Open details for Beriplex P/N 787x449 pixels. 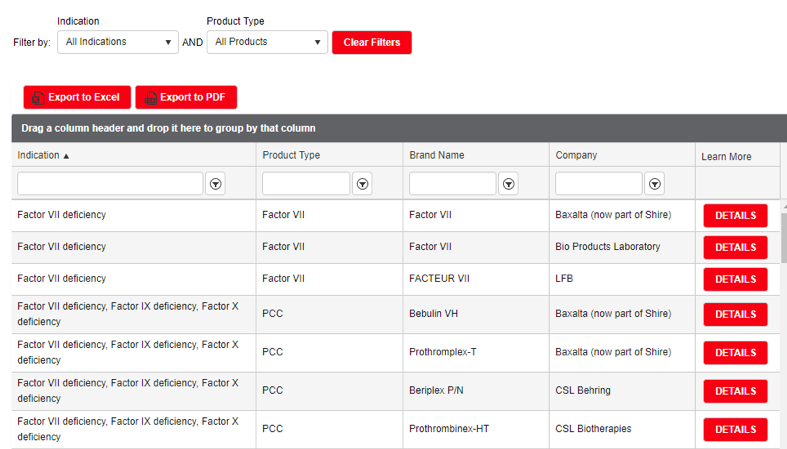click(735, 391)
